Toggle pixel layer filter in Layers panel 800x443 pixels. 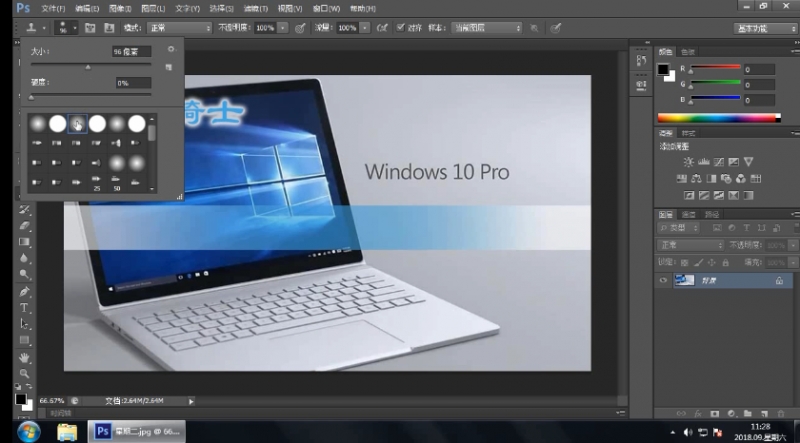tap(717, 228)
